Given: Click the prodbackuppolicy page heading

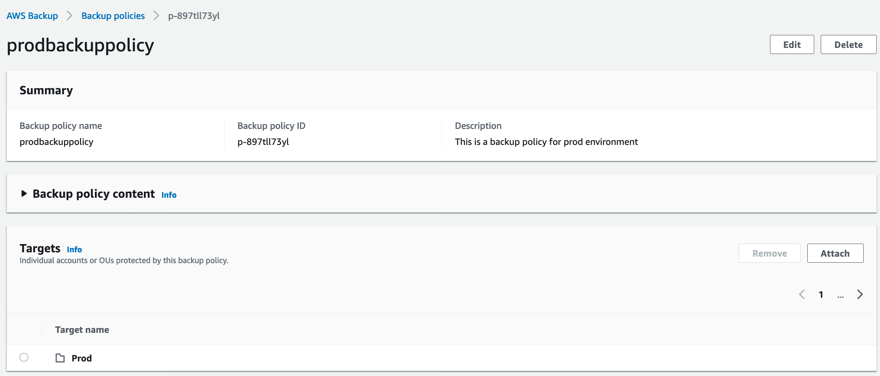Looking at the screenshot, I should [80, 45].
